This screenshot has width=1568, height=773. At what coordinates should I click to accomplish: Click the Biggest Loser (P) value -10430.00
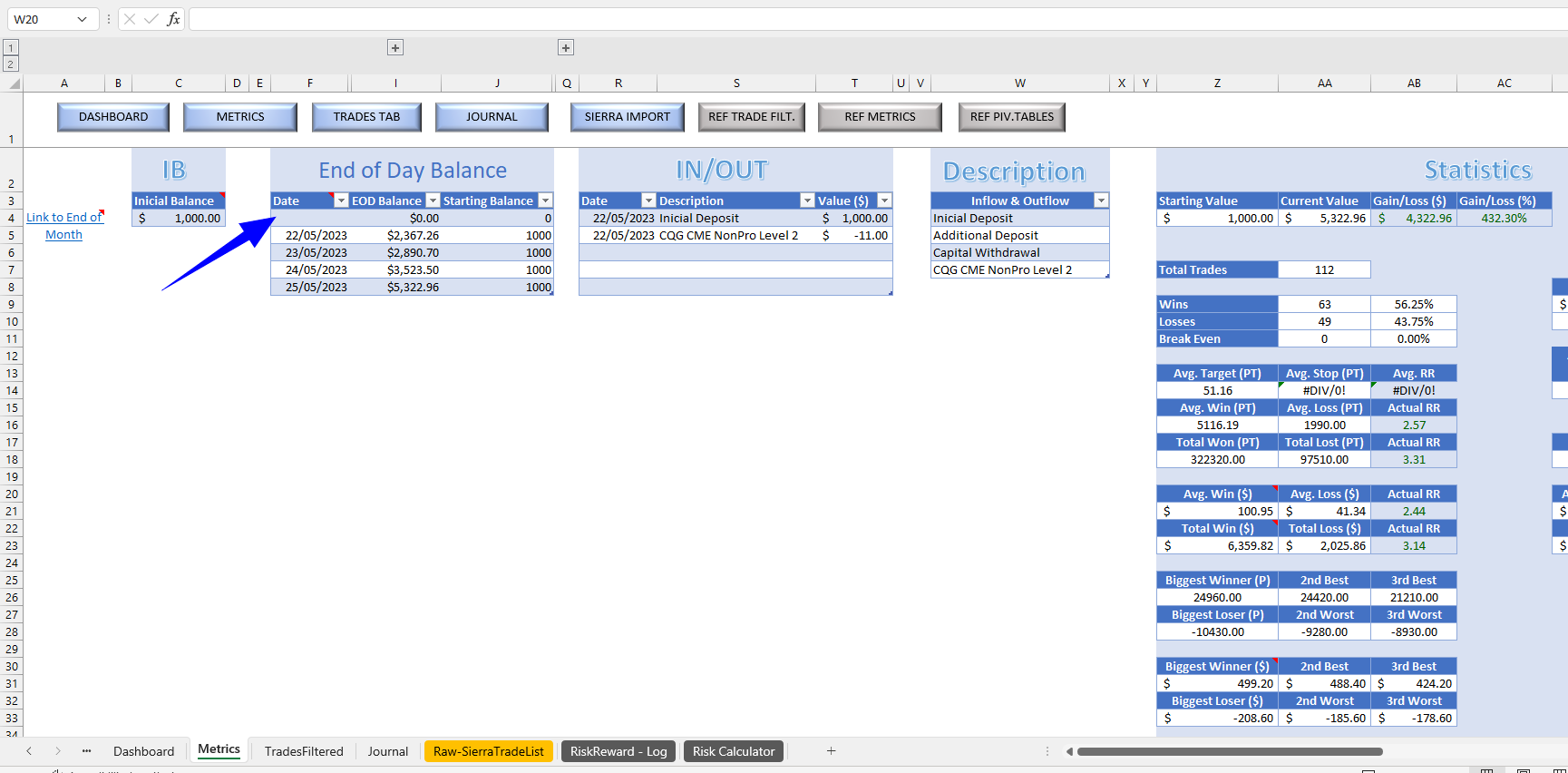1217,631
